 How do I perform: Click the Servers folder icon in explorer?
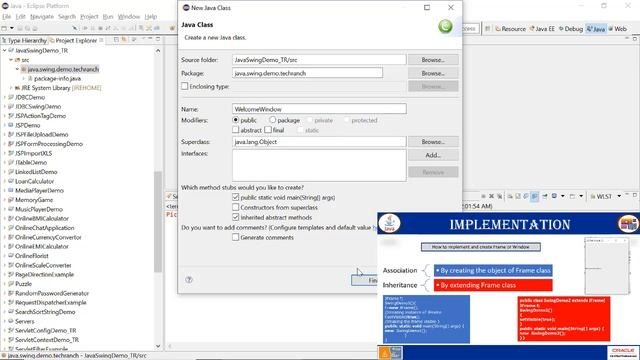click(11, 321)
